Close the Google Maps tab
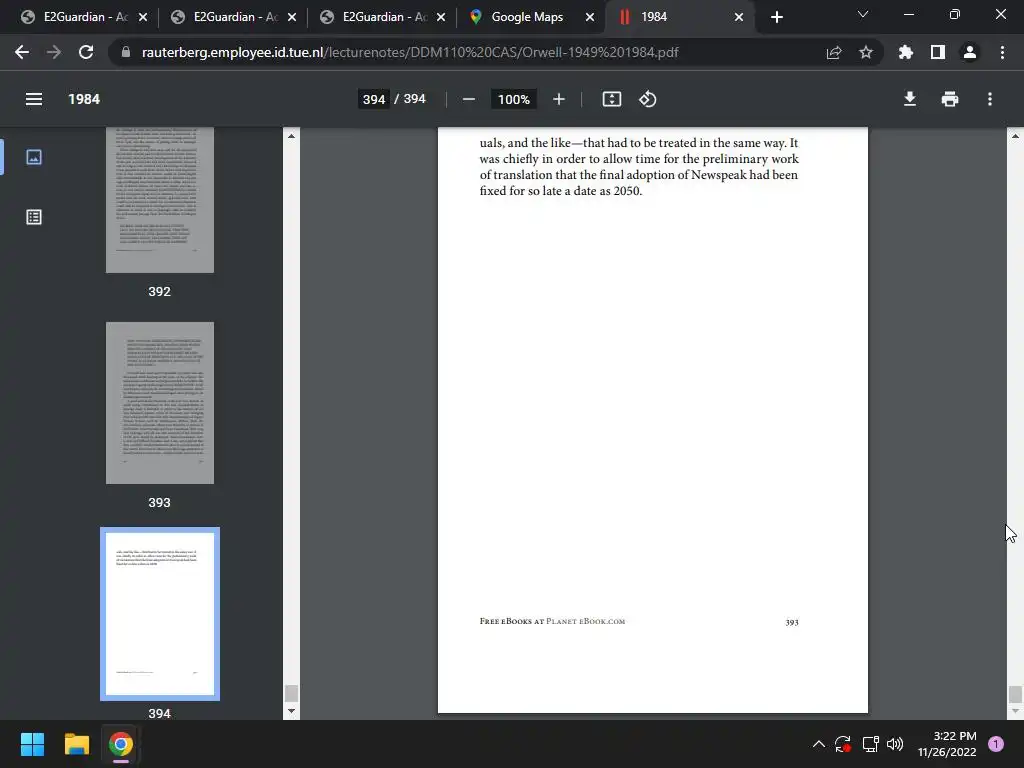The height and width of the screenshot is (768, 1024). (590, 17)
